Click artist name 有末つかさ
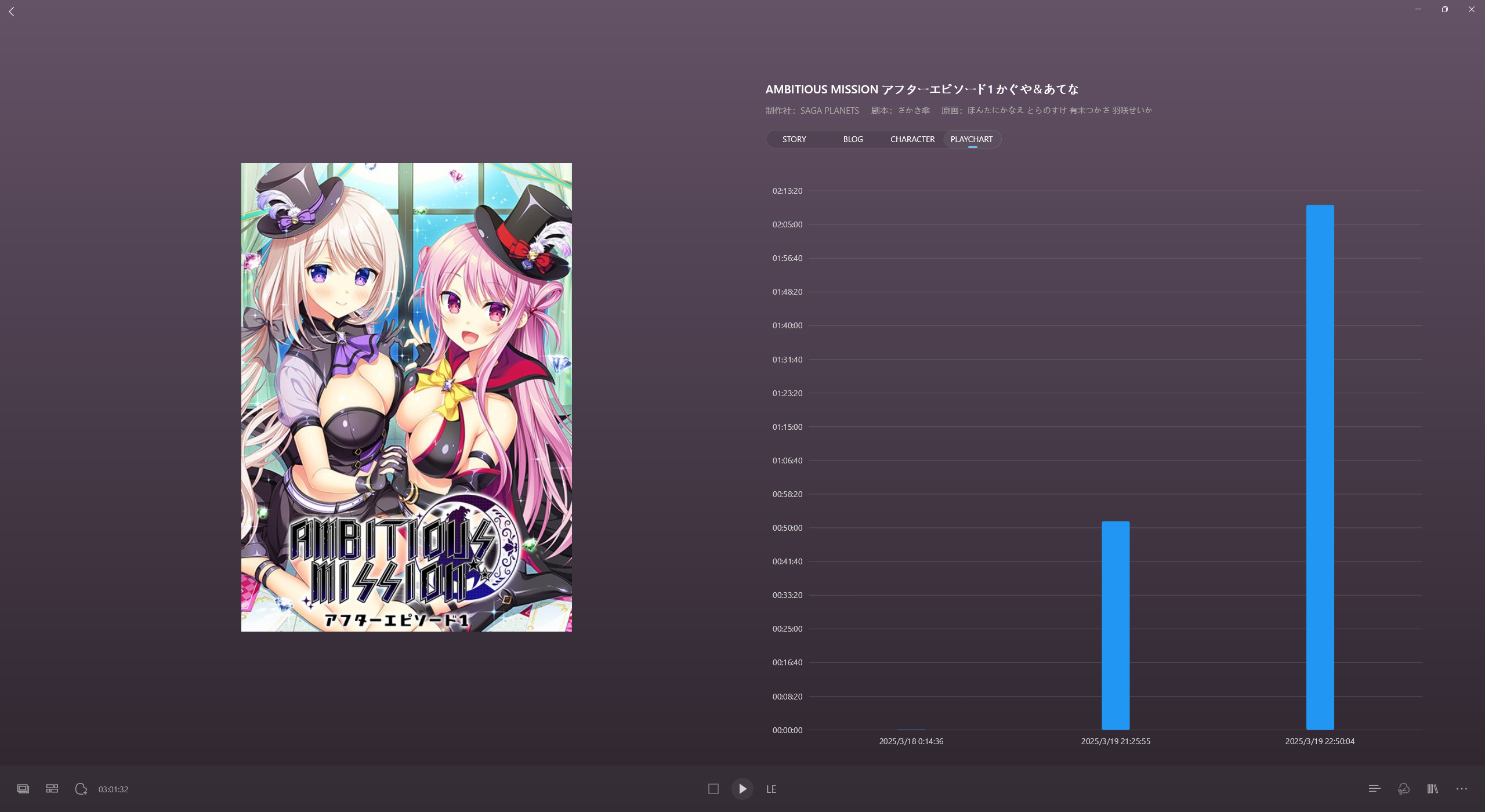1485x812 pixels. [x=1089, y=110]
